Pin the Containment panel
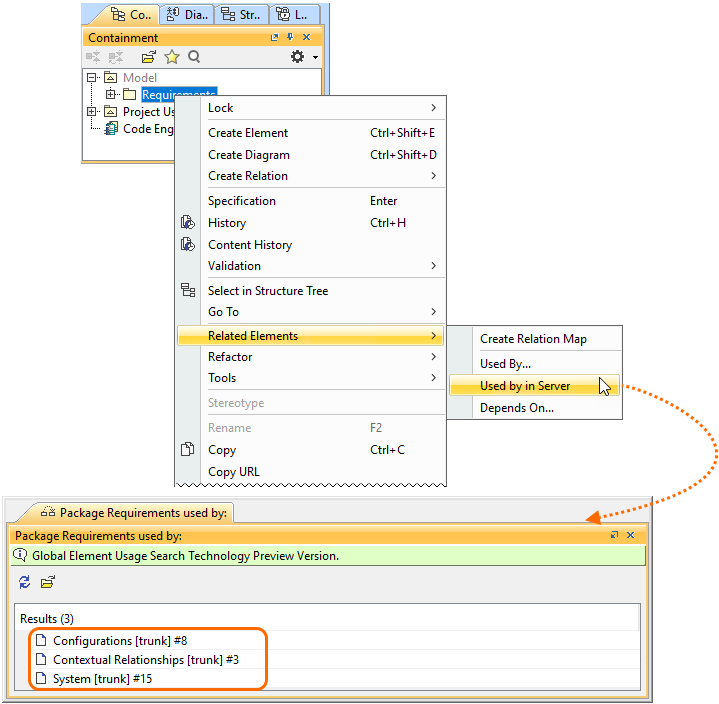This screenshot has width=719, height=704. [290, 37]
